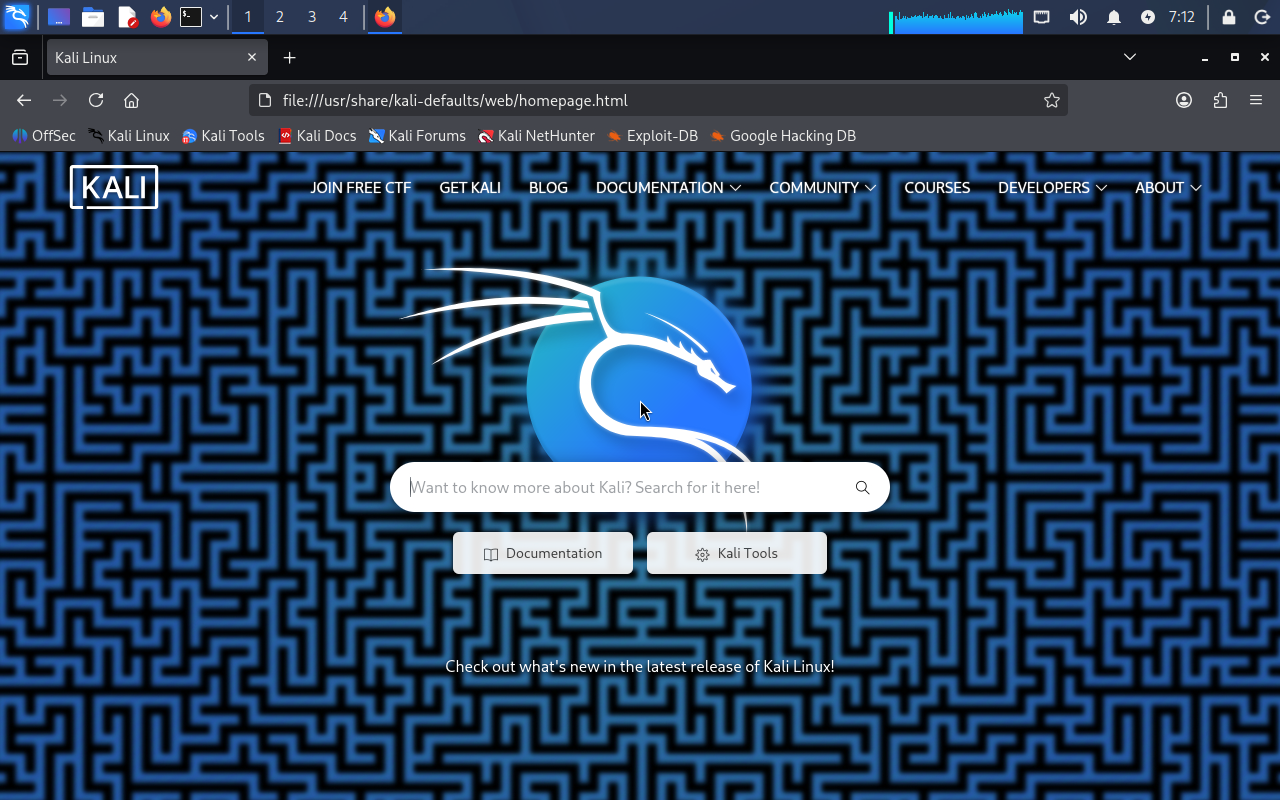Click the volume speaker icon in panel

[x=1078, y=17]
